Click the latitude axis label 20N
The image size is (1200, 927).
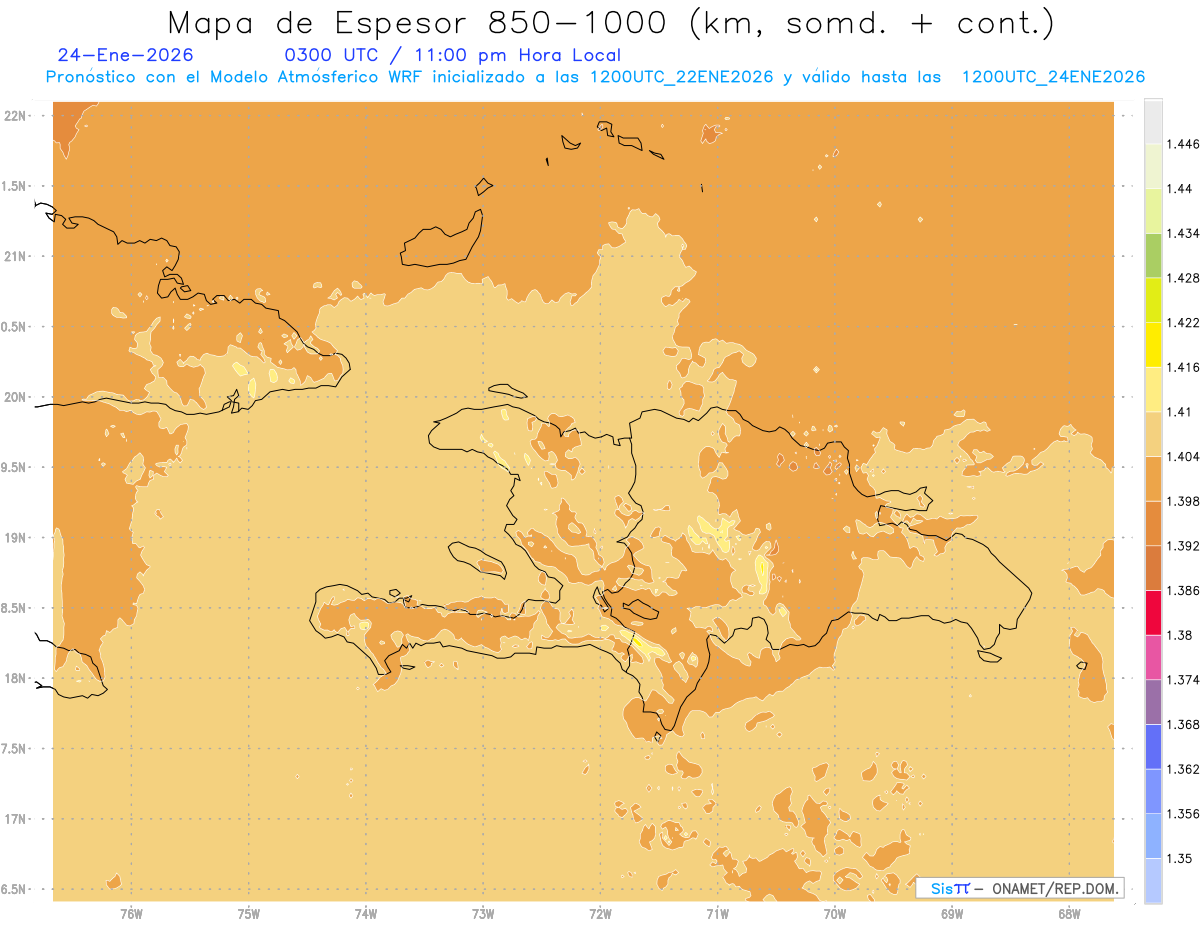(17, 397)
